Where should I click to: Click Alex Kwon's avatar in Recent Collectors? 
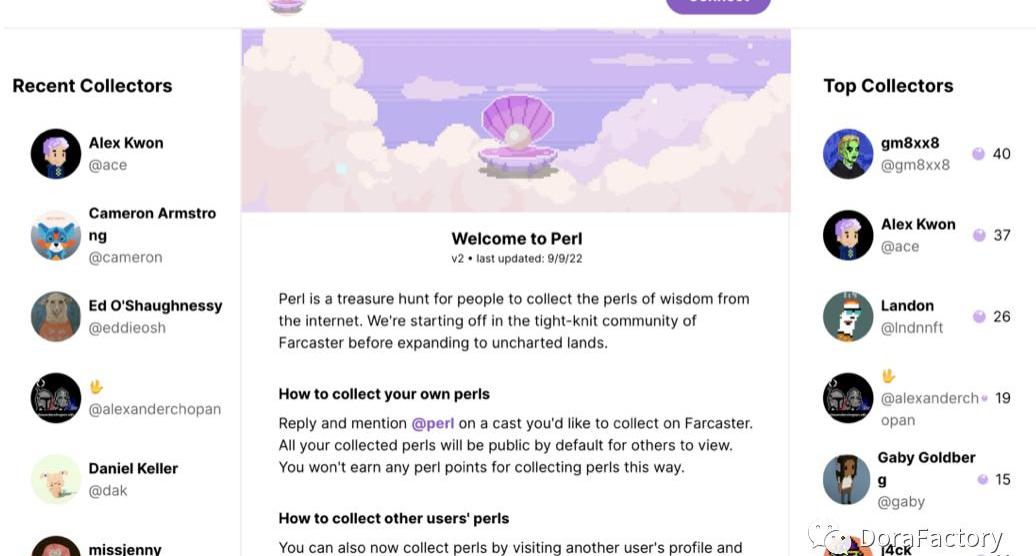56,154
